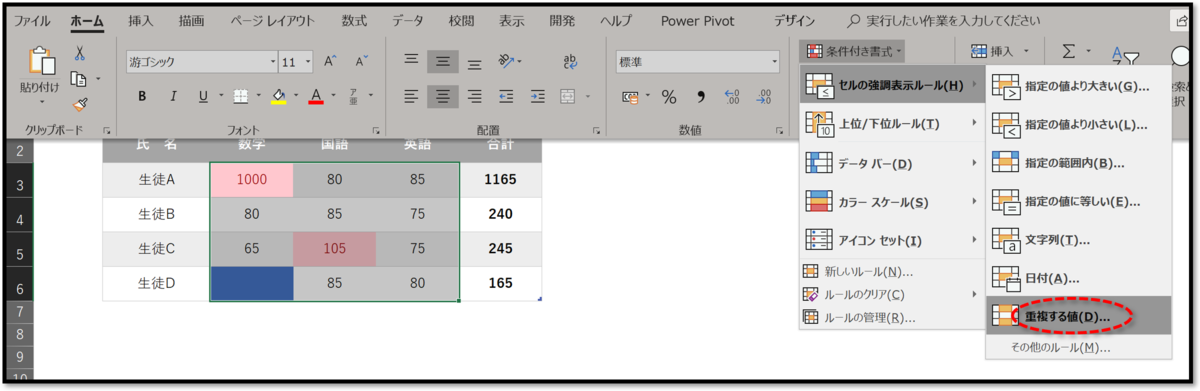Open 上位/下位ルール submenu

point(892,124)
